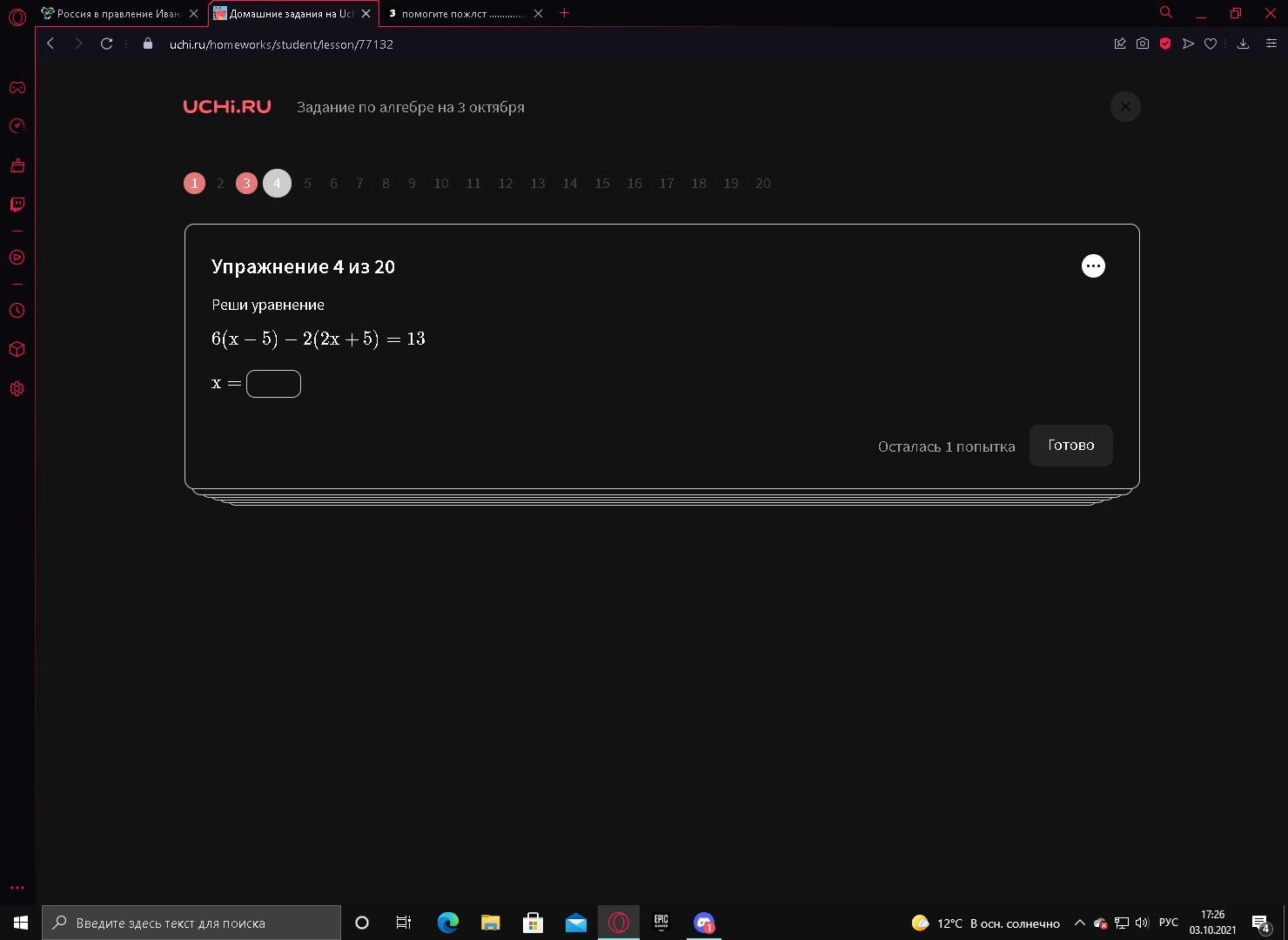Open the History clock icon in the sidebar
Image resolution: width=1288 pixels, height=940 pixels.
coord(17,311)
